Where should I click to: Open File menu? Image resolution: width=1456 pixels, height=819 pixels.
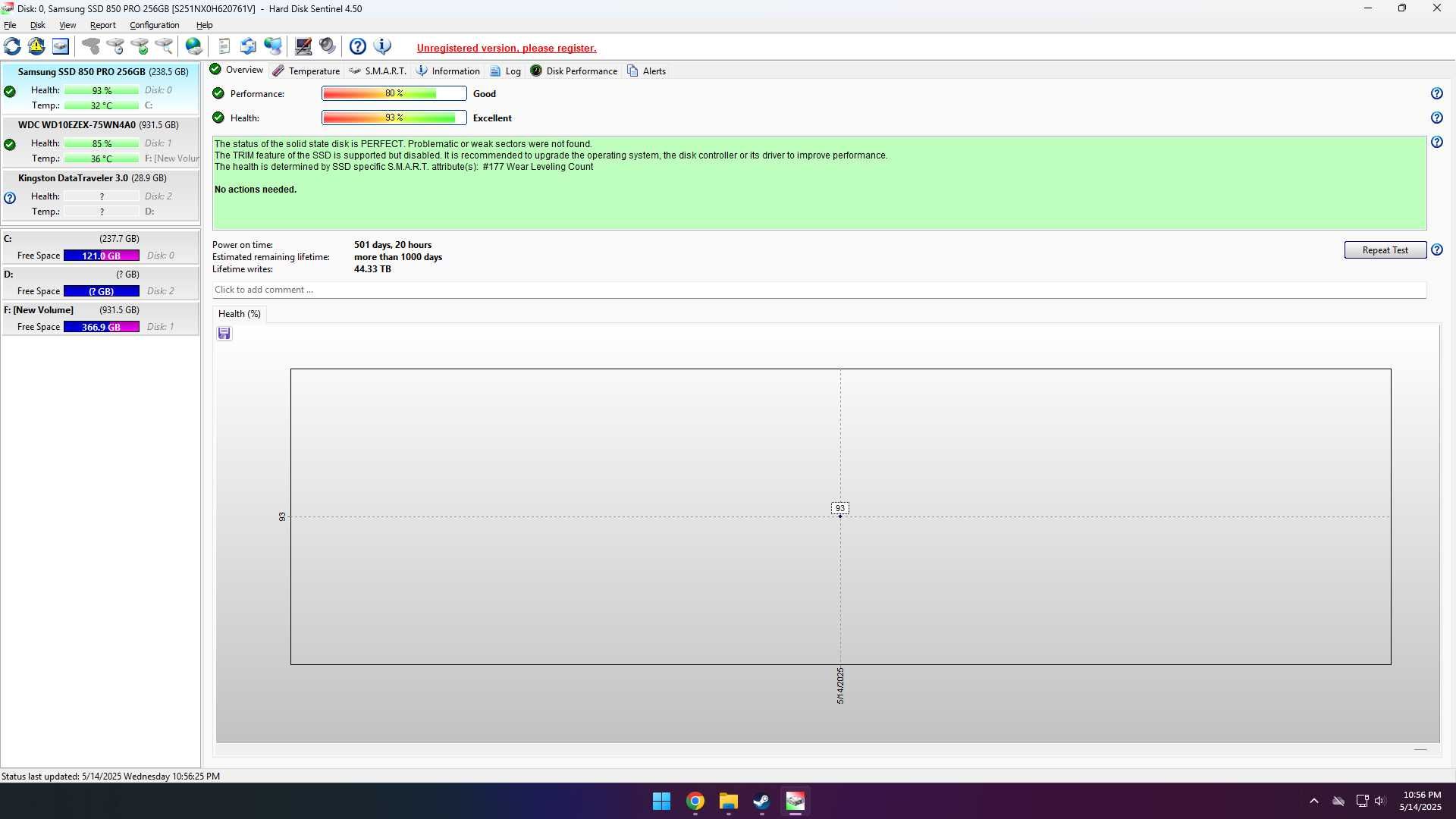(10, 25)
